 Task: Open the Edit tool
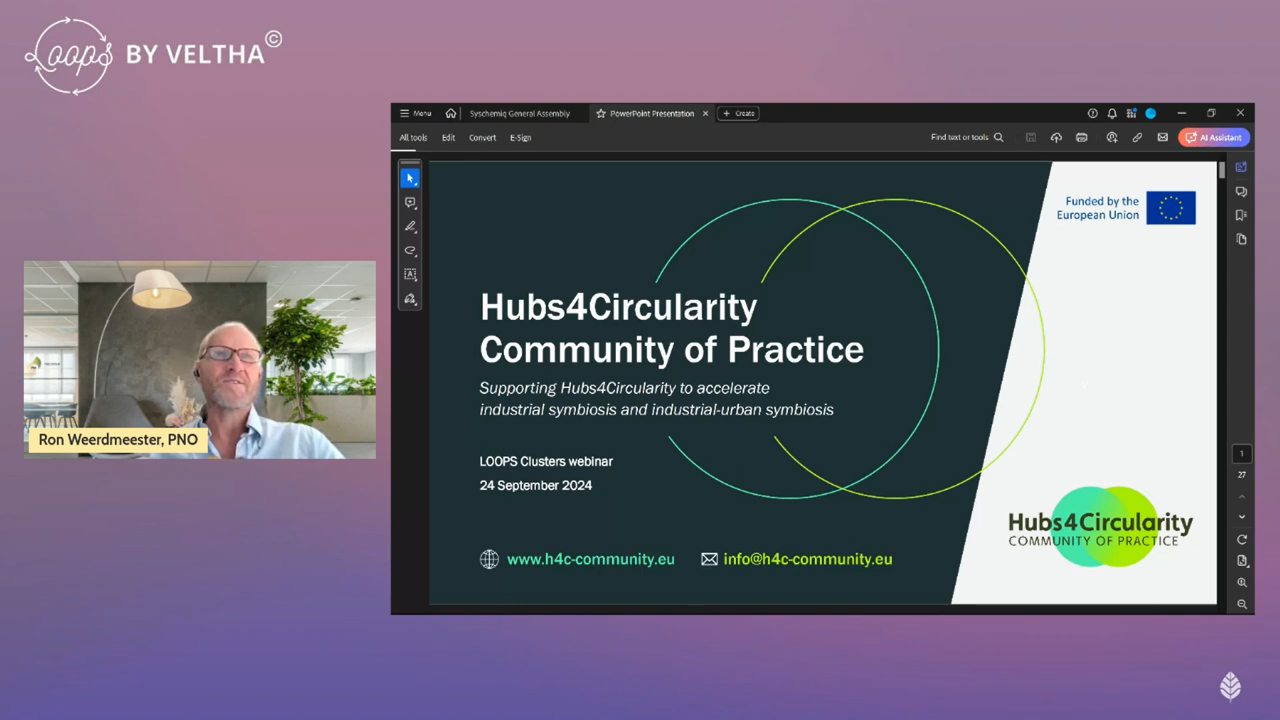click(x=448, y=138)
